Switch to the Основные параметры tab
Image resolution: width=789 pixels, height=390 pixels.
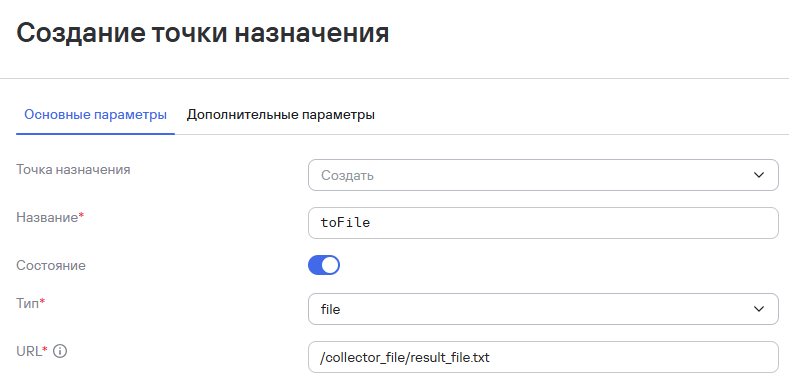96,115
